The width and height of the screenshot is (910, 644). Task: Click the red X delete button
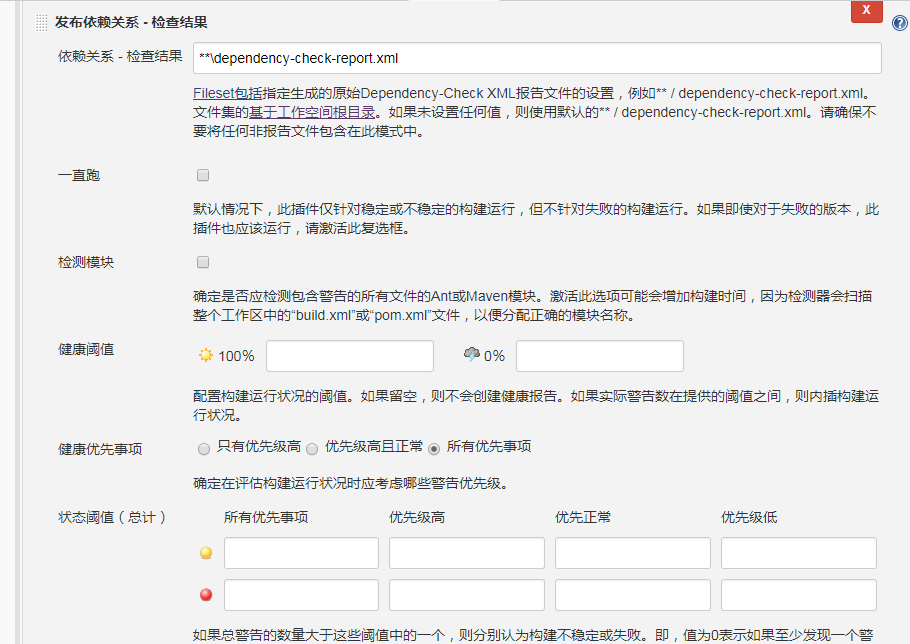[866, 11]
